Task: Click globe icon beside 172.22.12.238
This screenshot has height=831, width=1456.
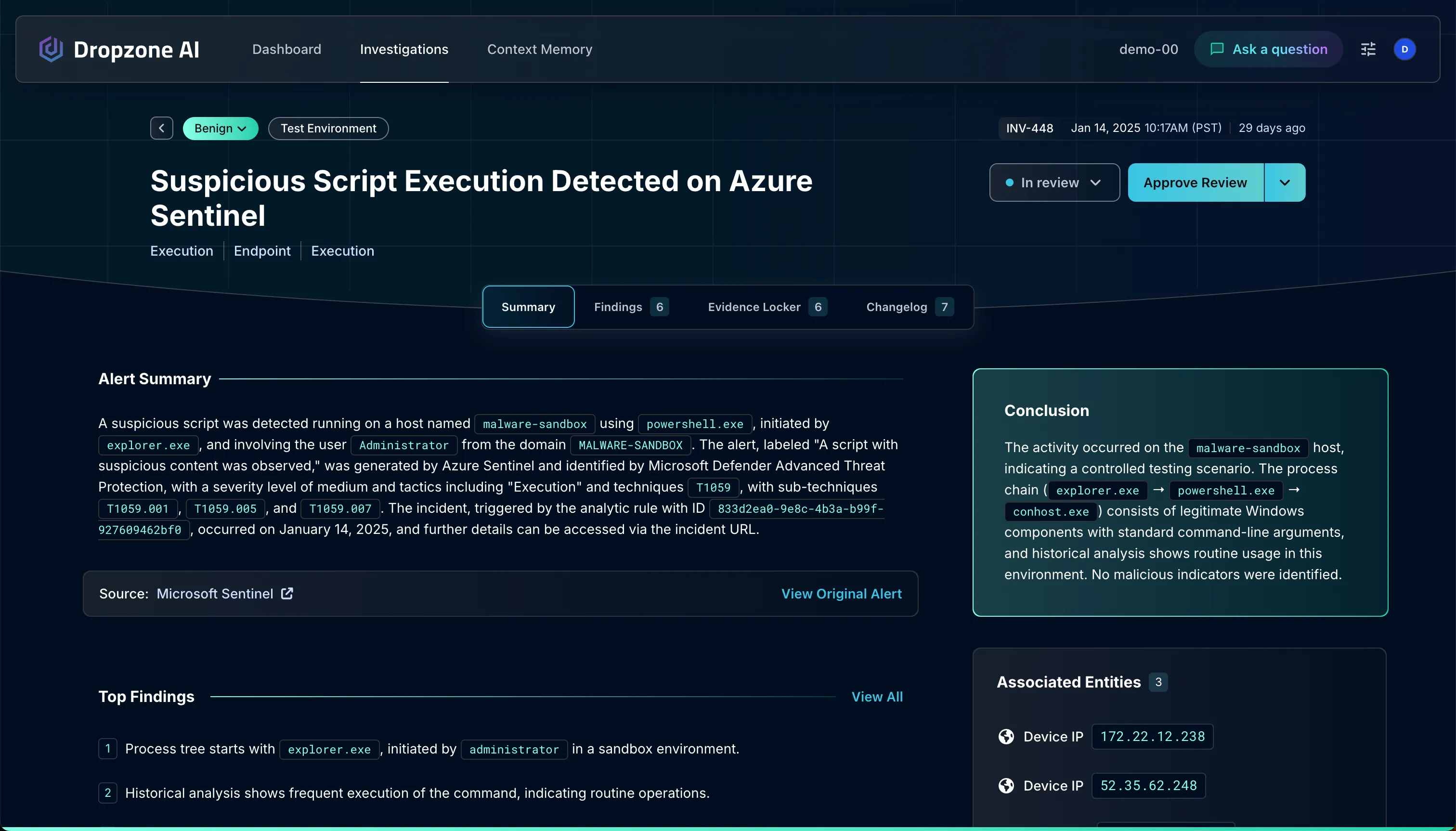Action: coord(1006,736)
